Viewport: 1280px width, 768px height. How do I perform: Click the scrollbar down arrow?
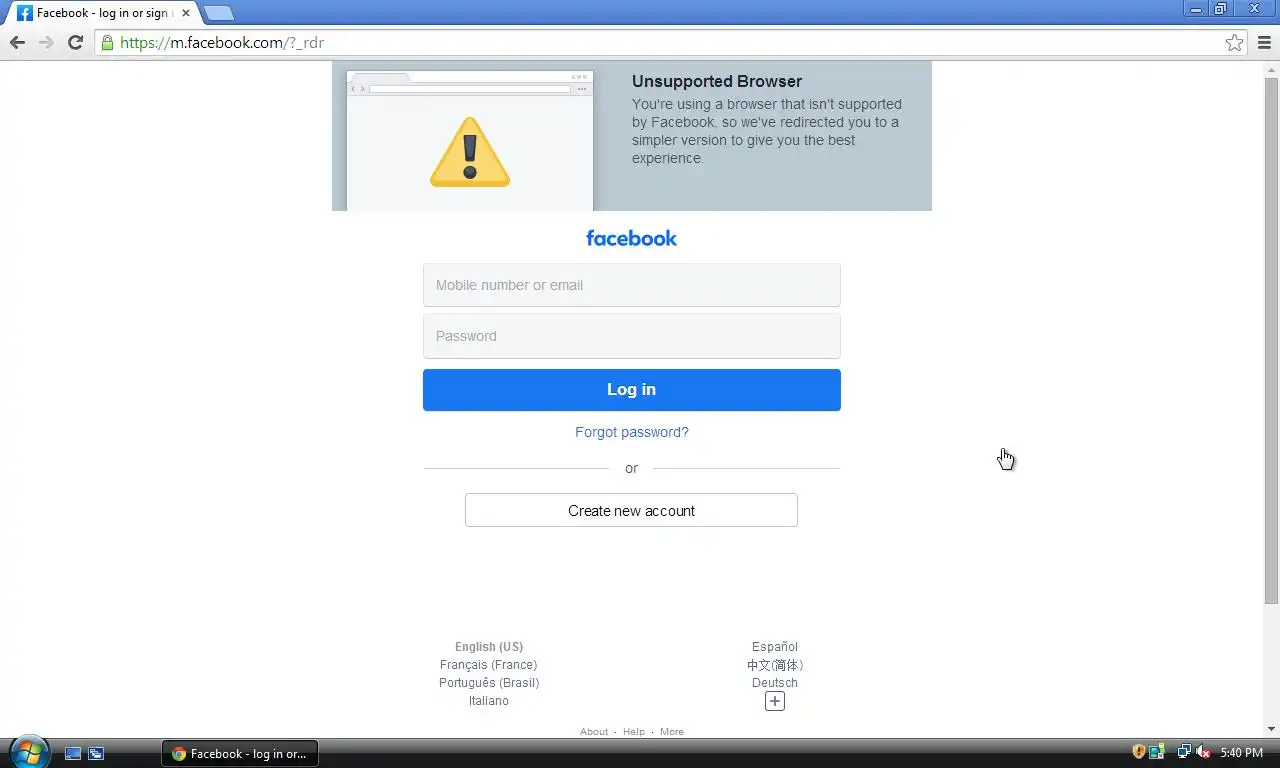[x=1271, y=730]
